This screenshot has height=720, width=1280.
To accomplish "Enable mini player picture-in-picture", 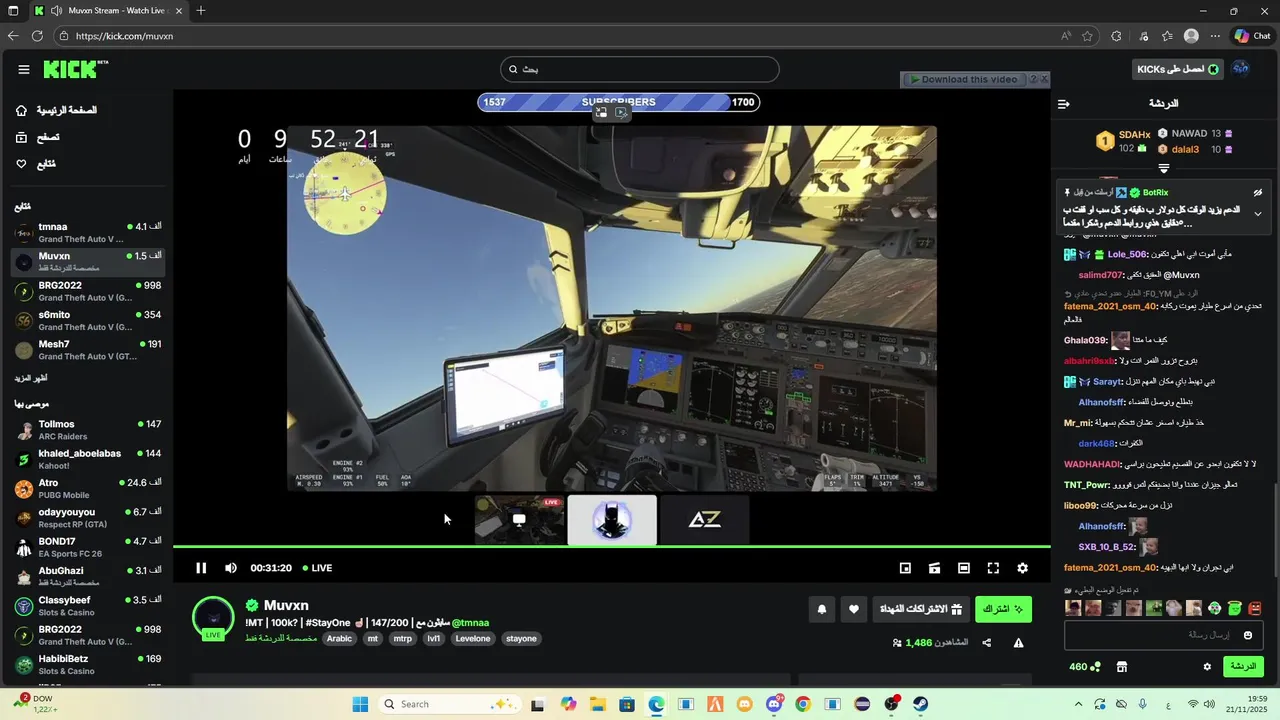I will (x=905, y=568).
